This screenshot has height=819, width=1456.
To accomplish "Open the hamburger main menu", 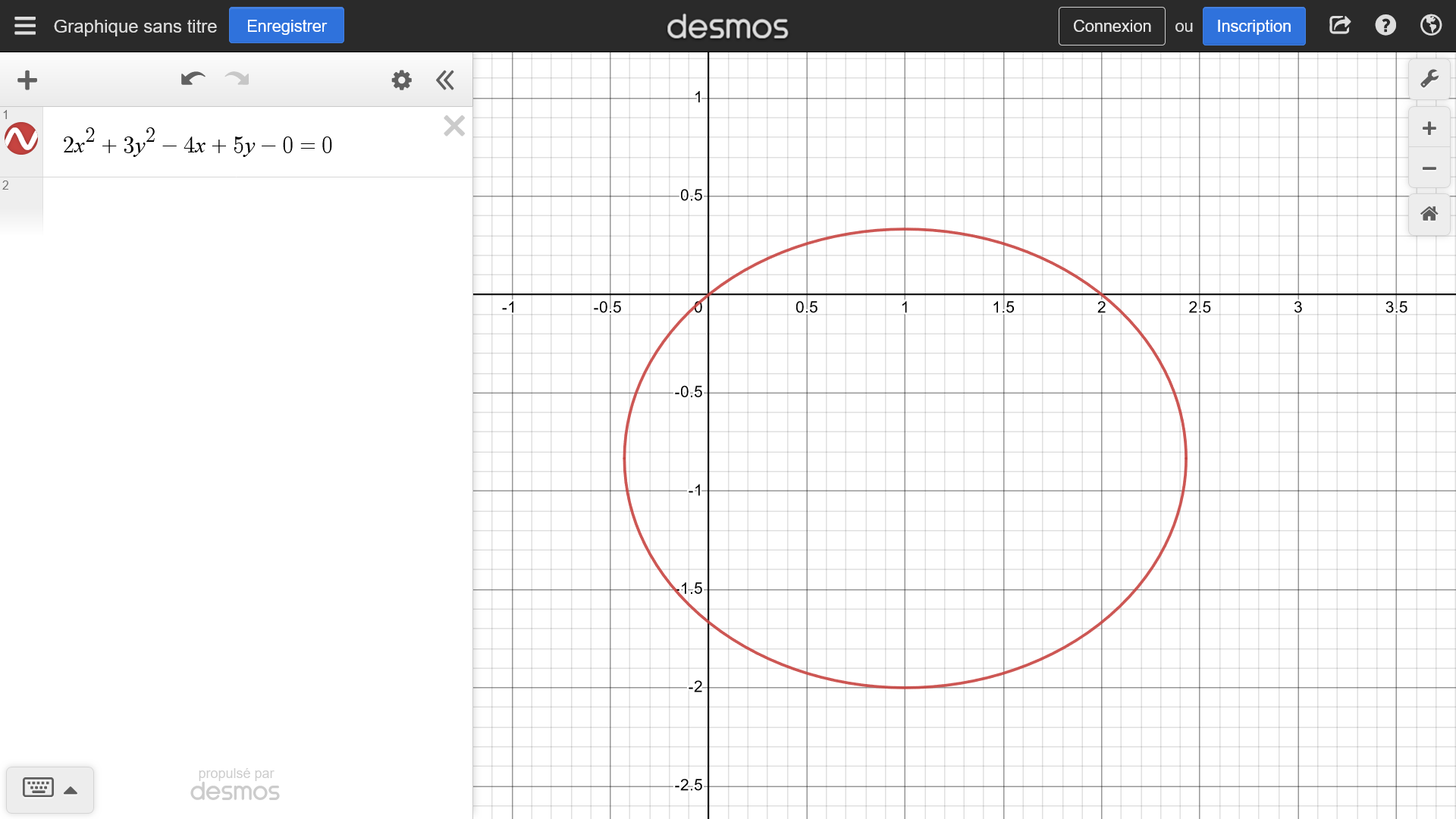I will (25, 26).
